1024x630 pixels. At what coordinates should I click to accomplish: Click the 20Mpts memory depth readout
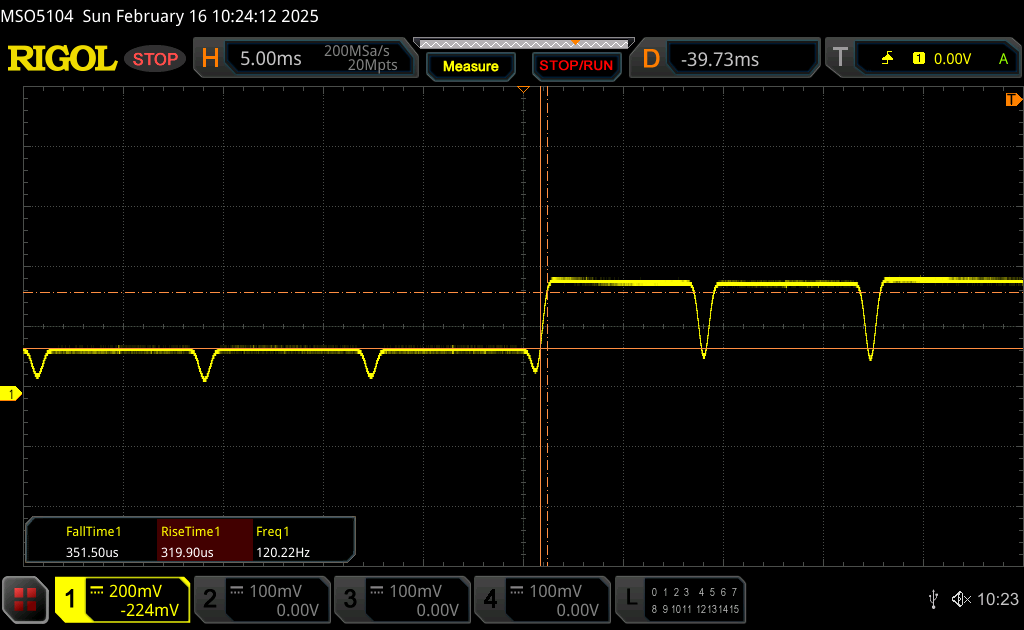(372, 65)
